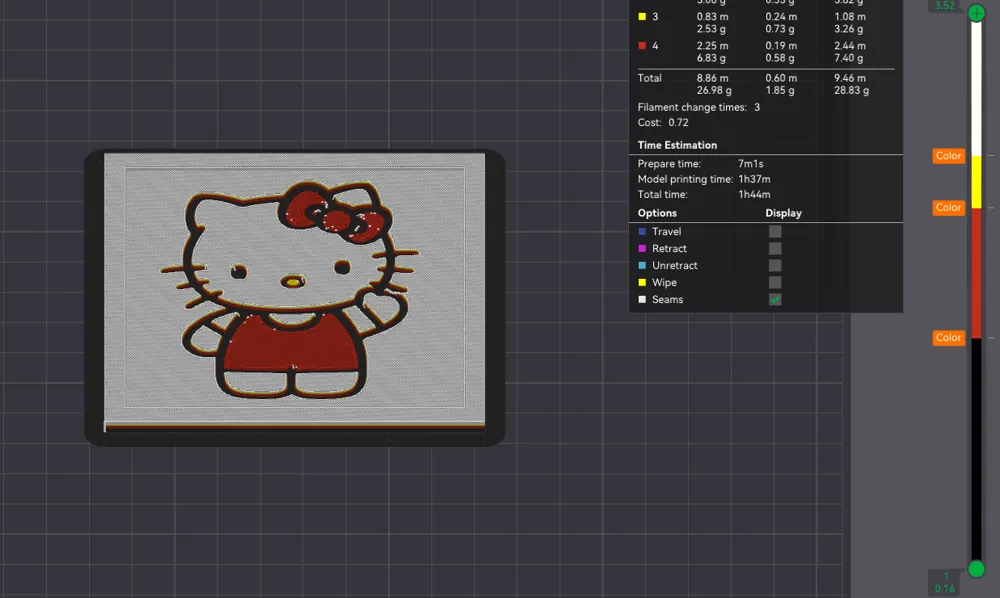Screen dimensions: 1000x598
Task: Click the green plus handle atop layer slider
Action: click(976, 13)
